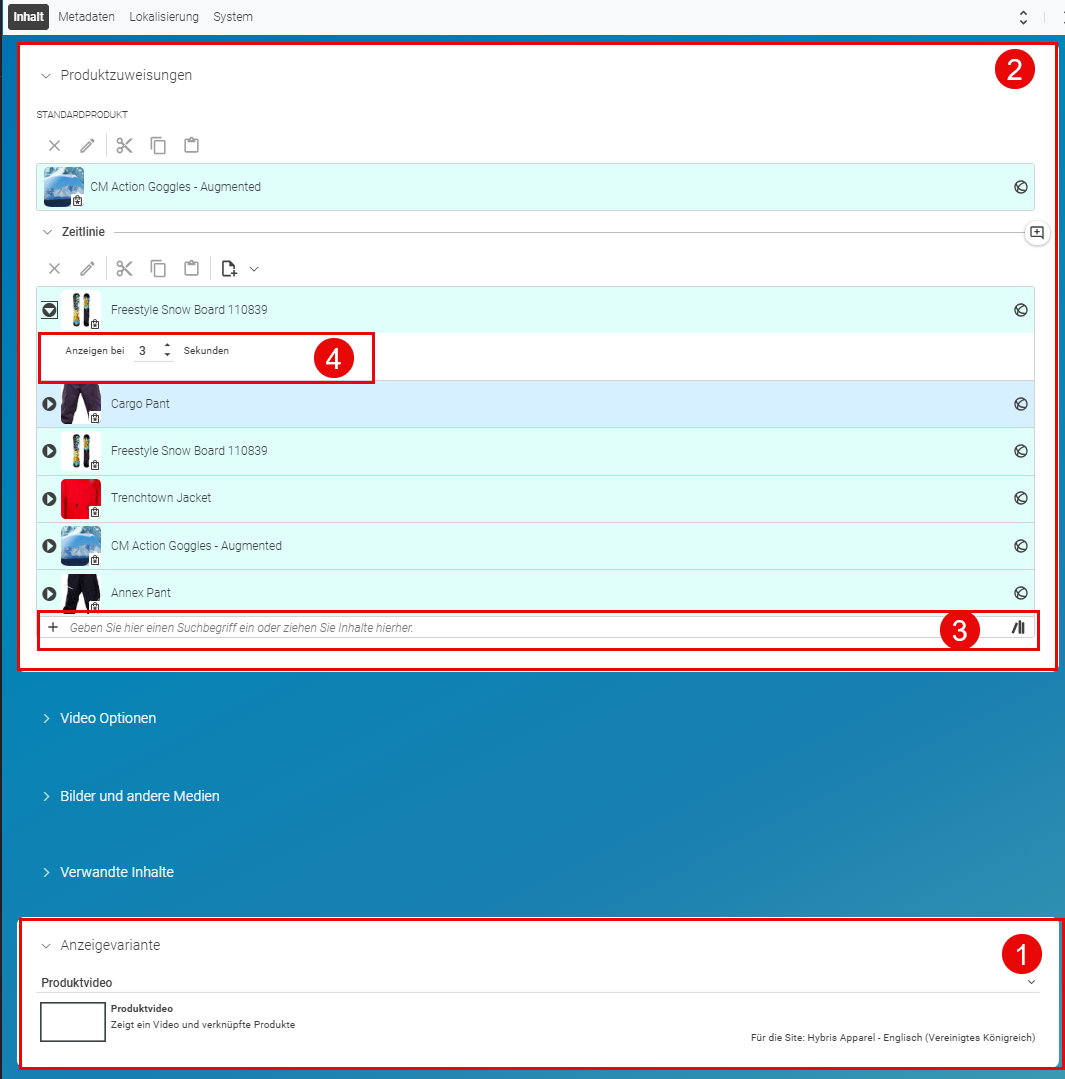Collapse the Produktzuweisungen section
Screen dimensions: 1065x1079
coord(46,76)
